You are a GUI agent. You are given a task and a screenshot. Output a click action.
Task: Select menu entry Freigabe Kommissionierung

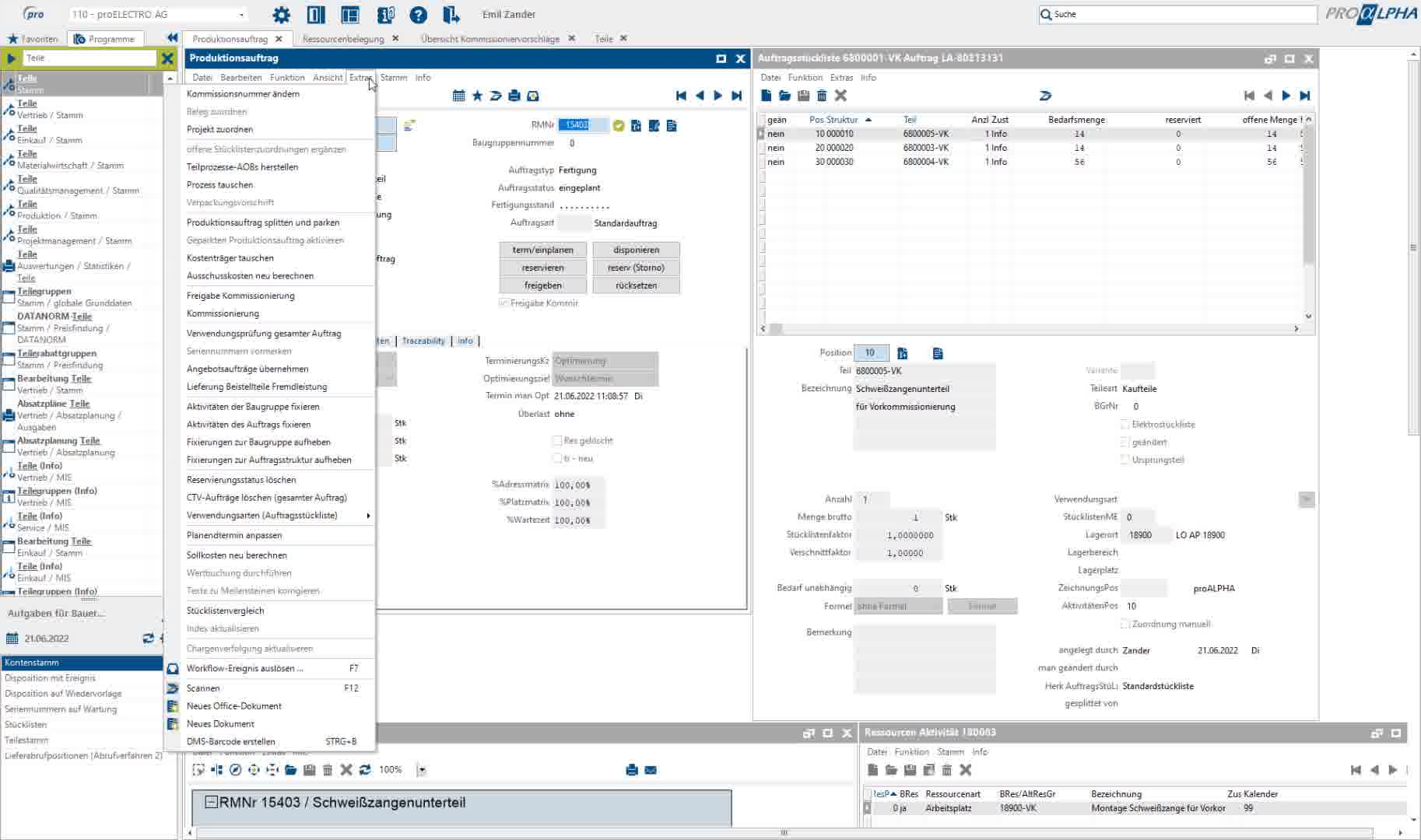[x=240, y=296]
